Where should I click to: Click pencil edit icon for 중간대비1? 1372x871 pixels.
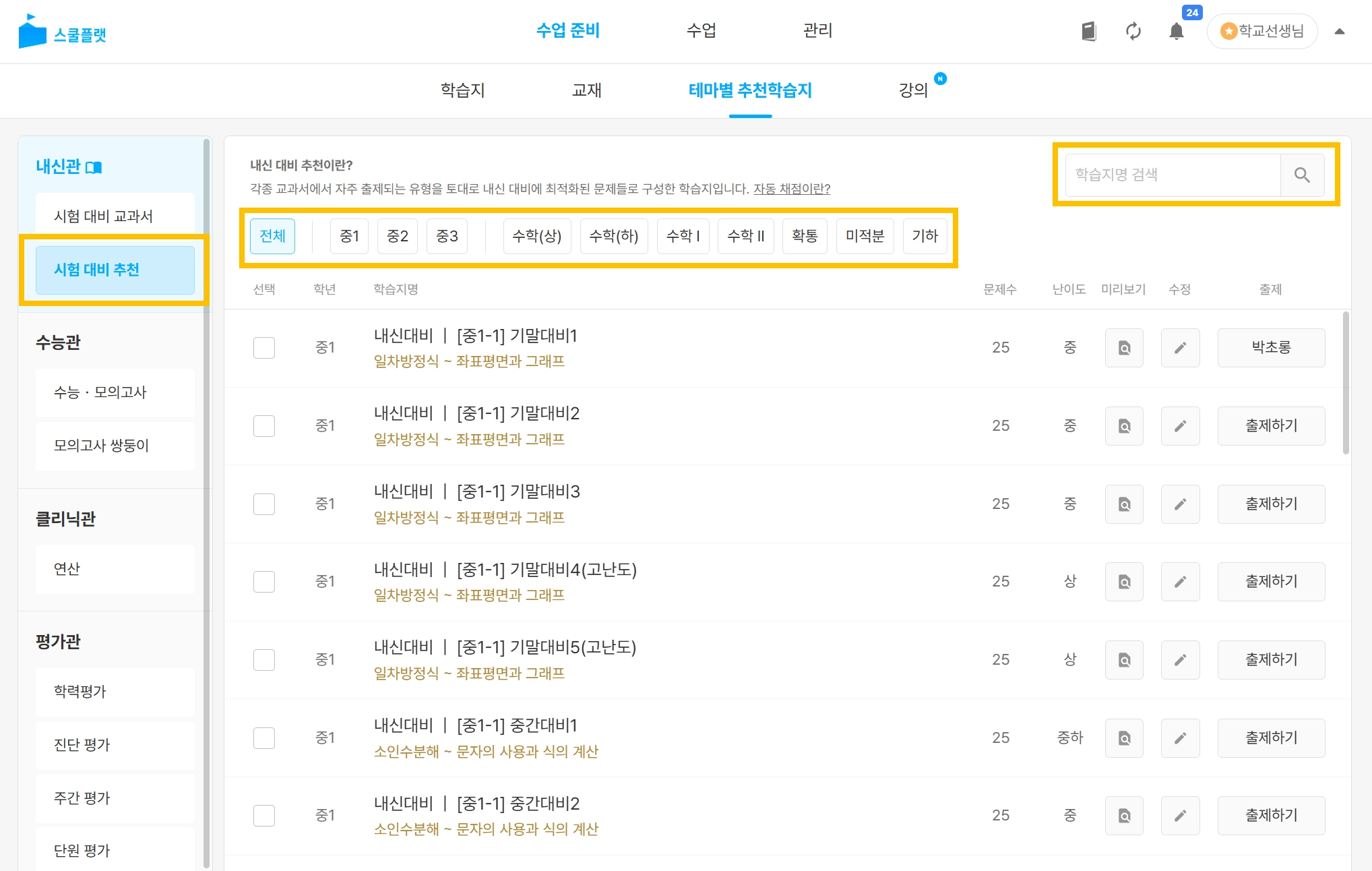1180,738
